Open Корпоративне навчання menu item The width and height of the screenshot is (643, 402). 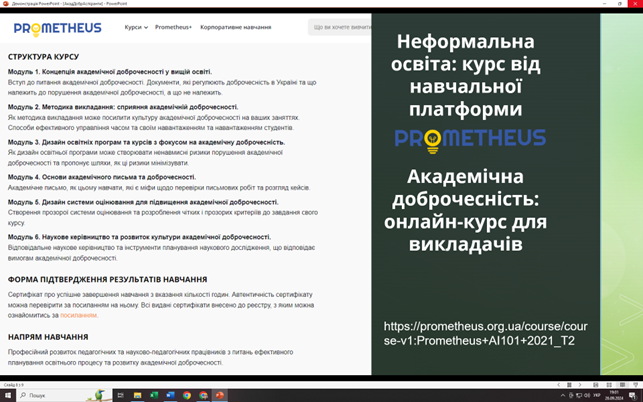(x=235, y=27)
